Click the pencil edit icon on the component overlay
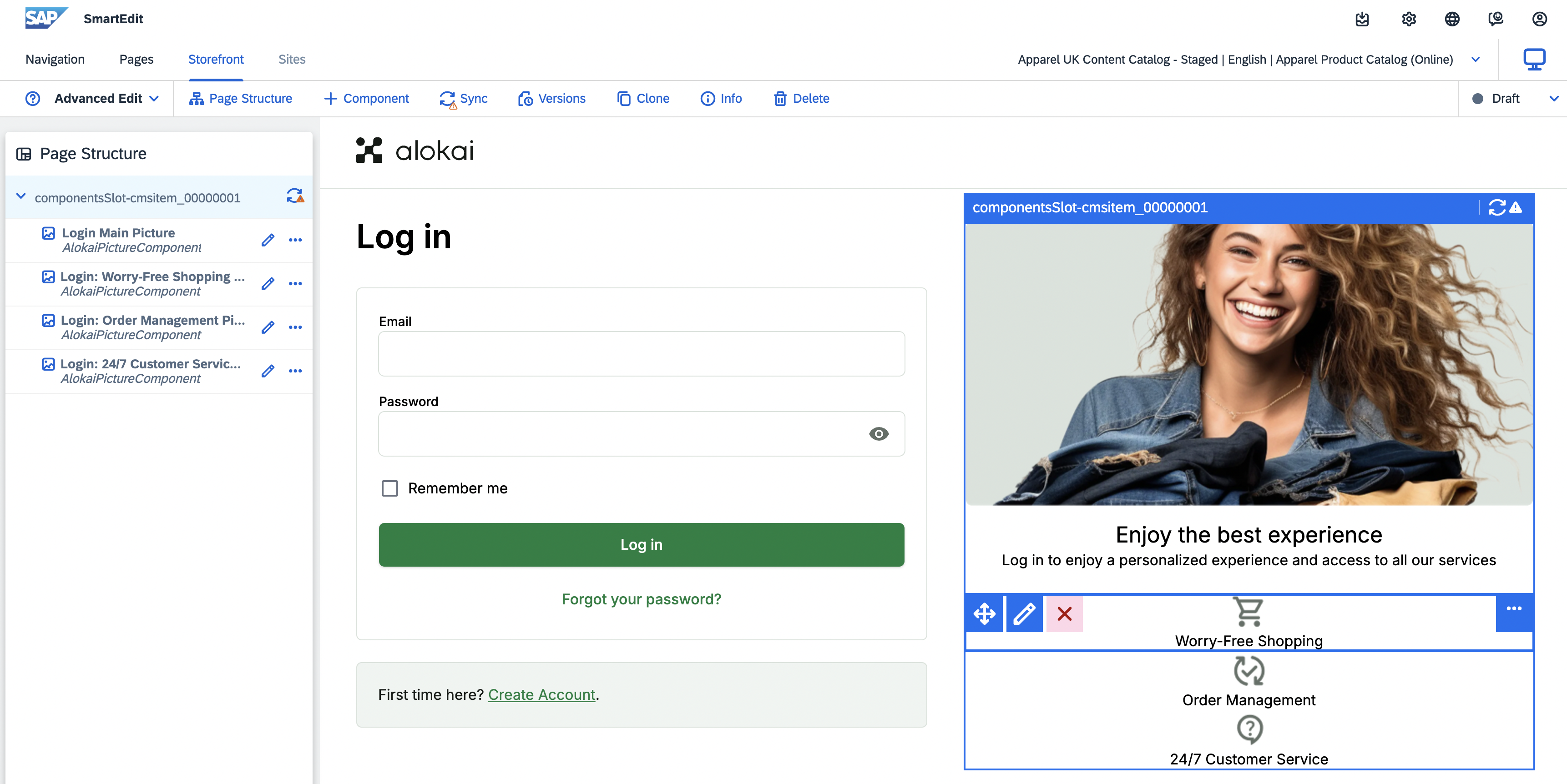Image resolution: width=1567 pixels, height=784 pixels. tap(1024, 614)
